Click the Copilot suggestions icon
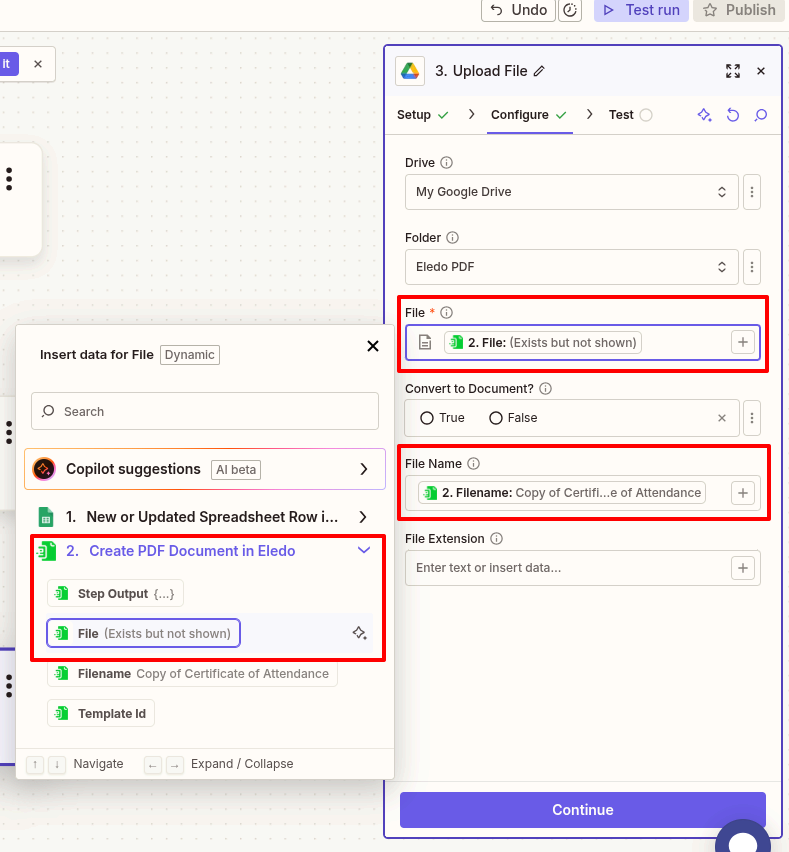This screenshot has height=852, width=789. point(44,469)
